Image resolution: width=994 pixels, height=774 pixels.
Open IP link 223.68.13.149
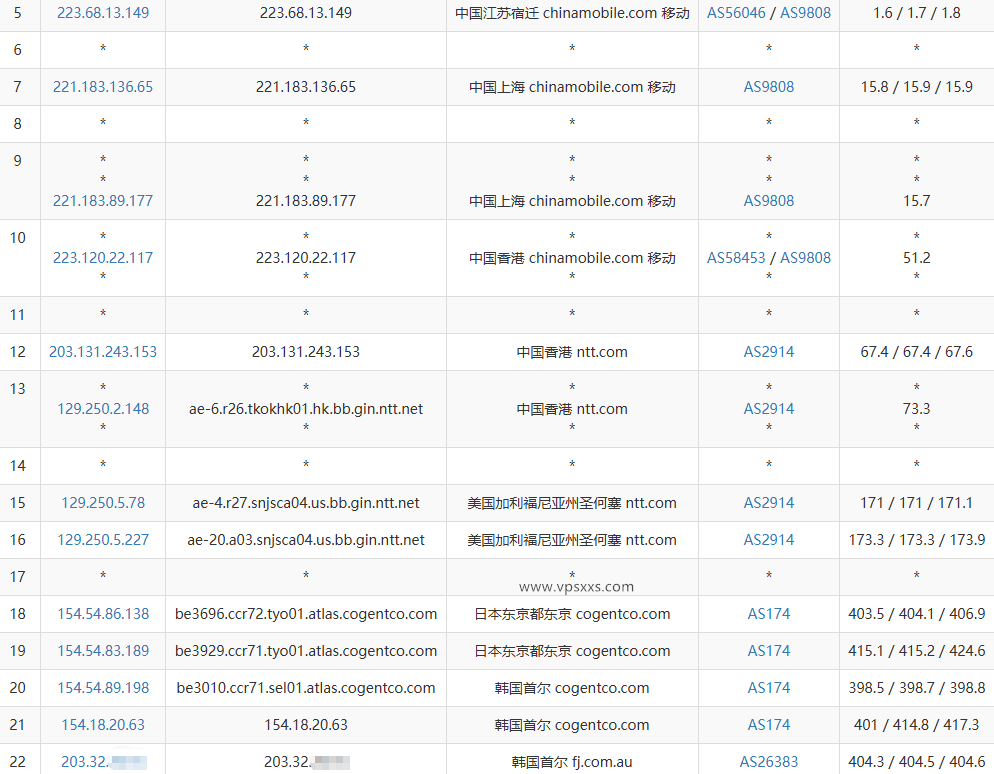point(103,13)
